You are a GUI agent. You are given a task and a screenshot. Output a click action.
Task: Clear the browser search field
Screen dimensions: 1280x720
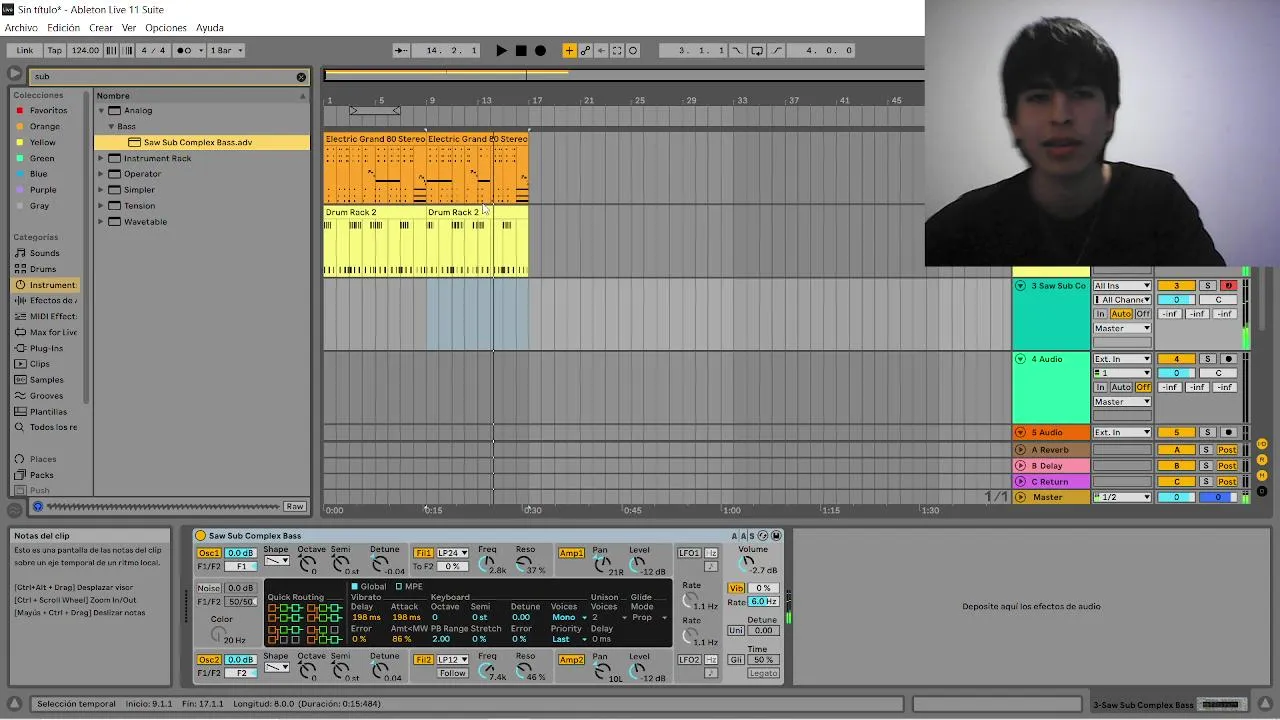[x=301, y=76]
